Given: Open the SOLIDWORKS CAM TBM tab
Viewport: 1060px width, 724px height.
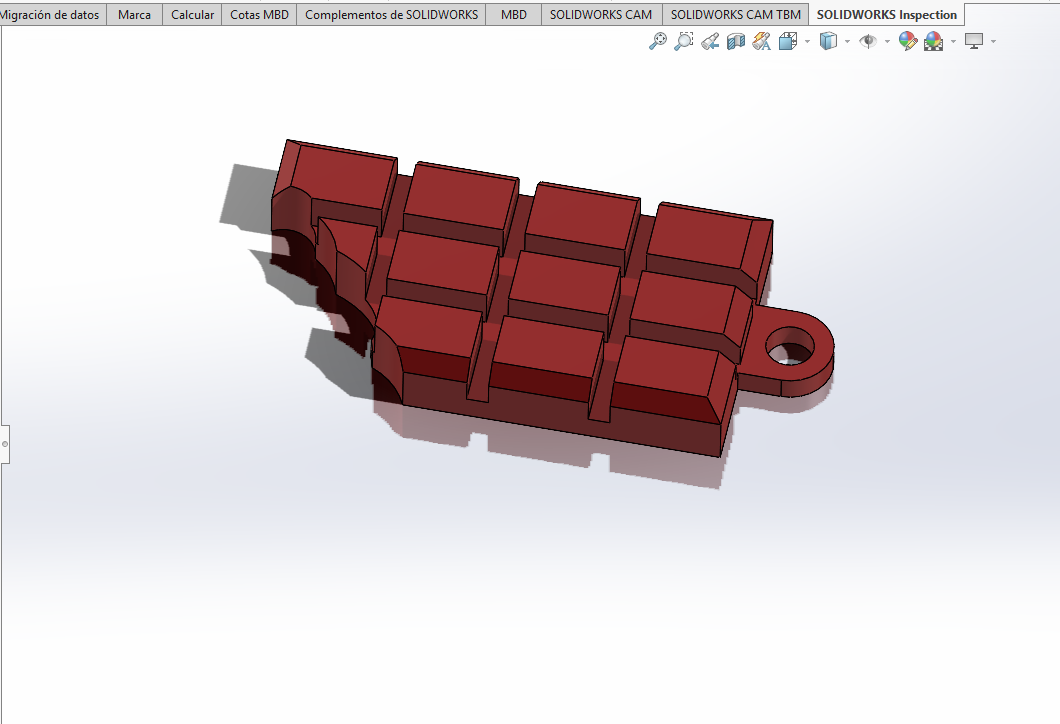Looking at the screenshot, I should [736, 14].
